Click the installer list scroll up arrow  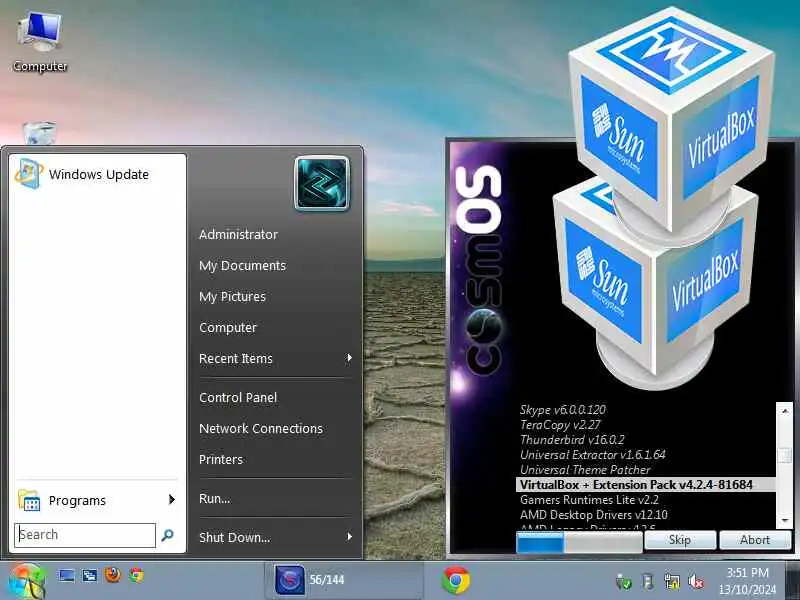tap(785, 410)
